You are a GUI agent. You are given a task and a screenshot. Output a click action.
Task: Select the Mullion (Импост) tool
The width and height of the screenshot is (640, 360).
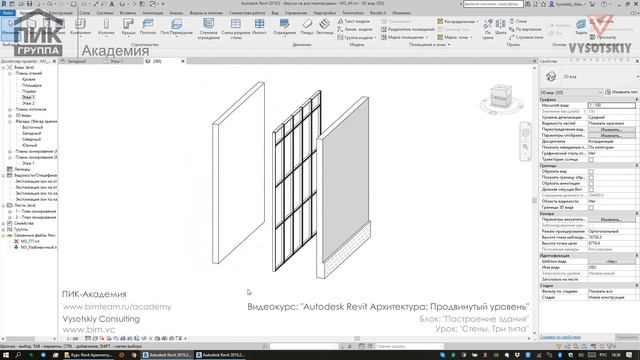coord(259,27)
